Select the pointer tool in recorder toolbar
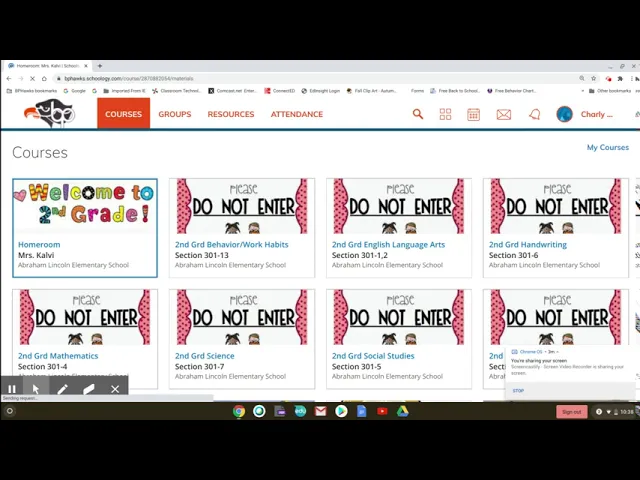 tap(36, 389)
